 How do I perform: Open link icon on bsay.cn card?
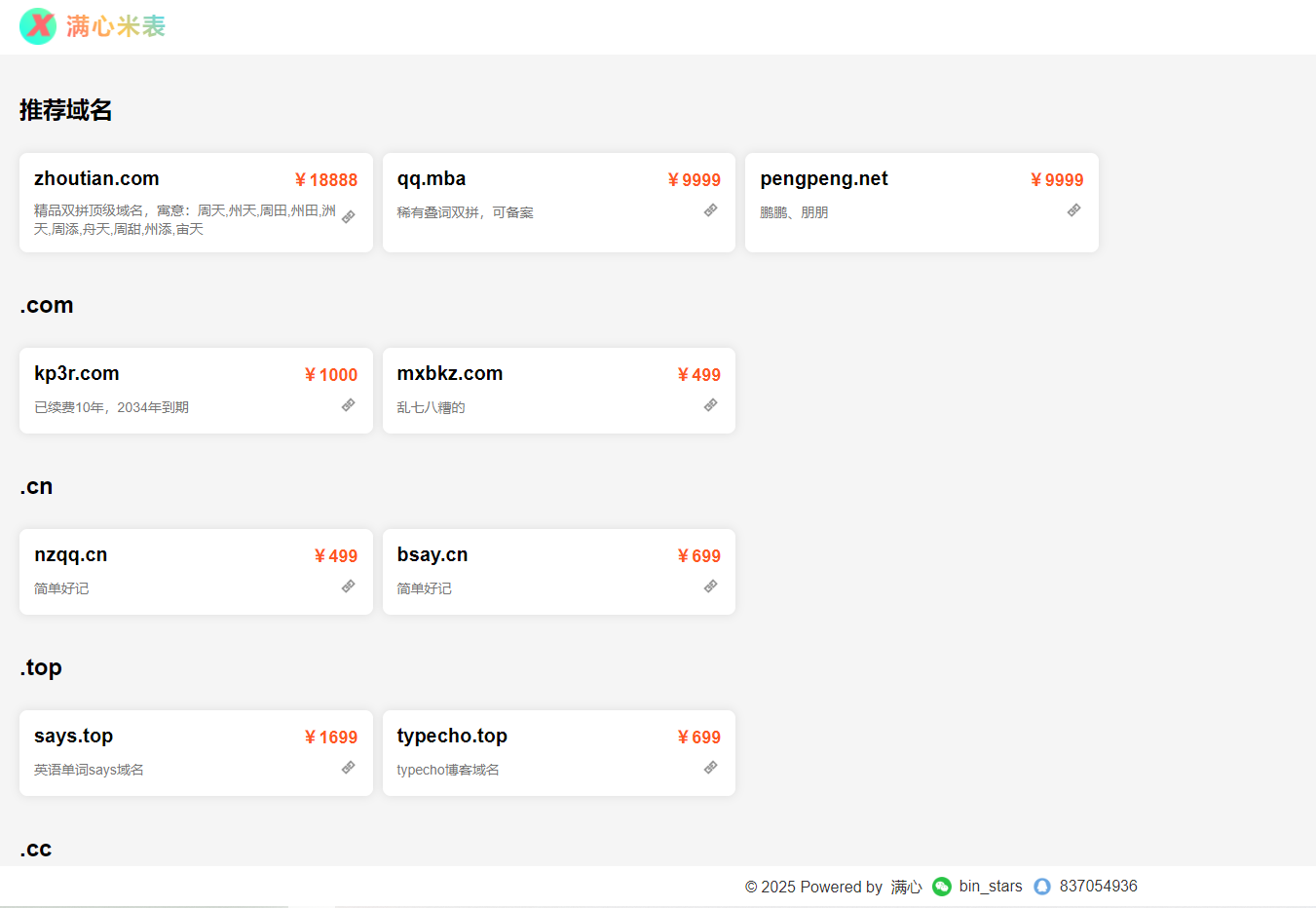(711, 586)
